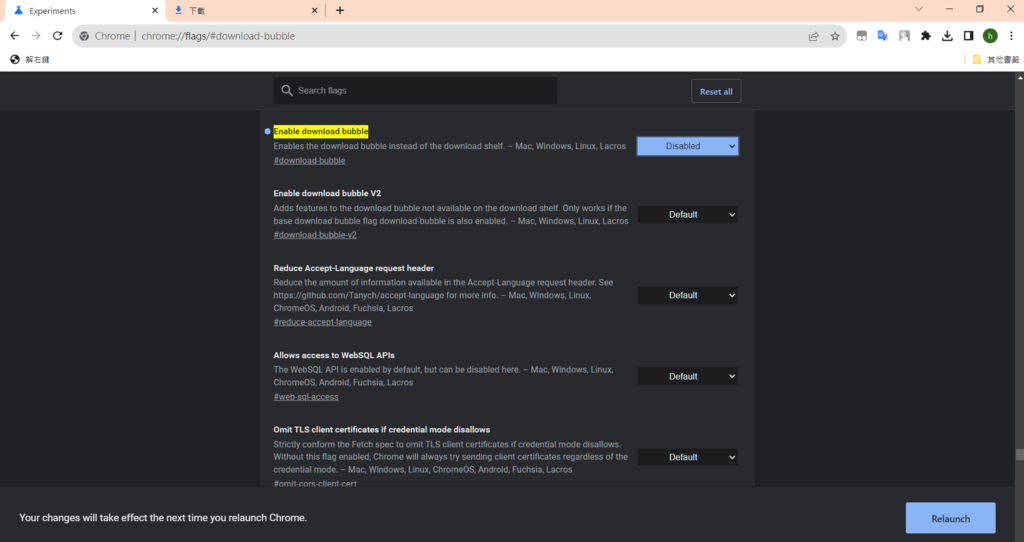Open the WebSQL APIs Default dropdown

(x=688, y=376)
